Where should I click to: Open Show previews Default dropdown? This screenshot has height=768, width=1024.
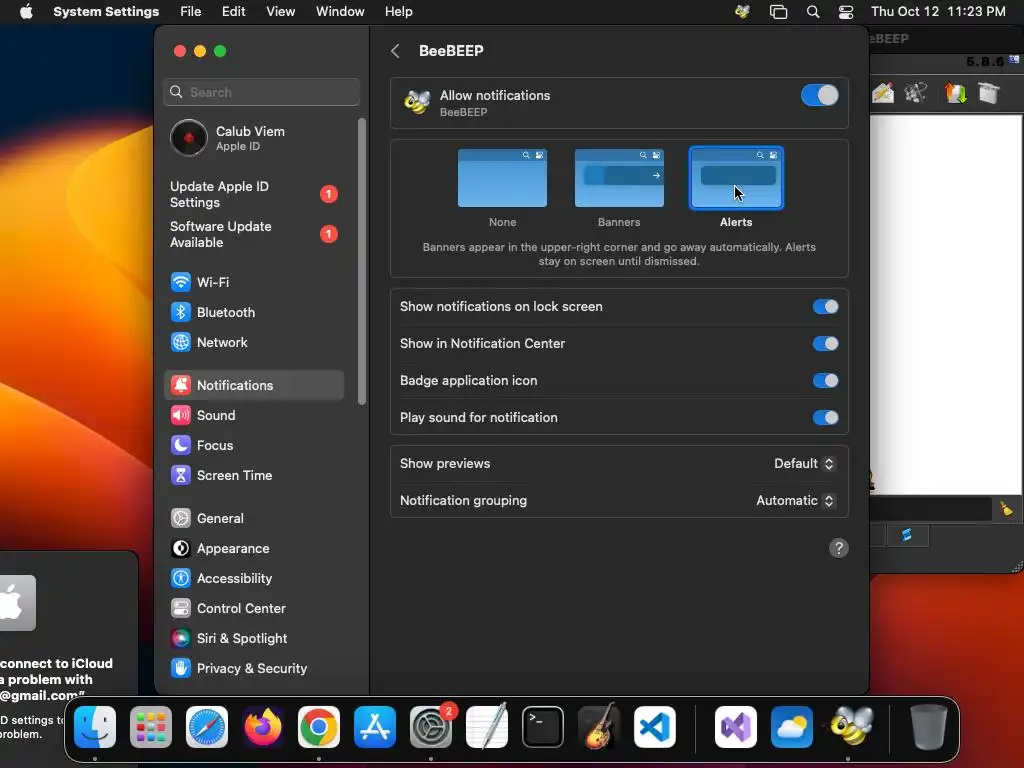(x=804, y=464)
